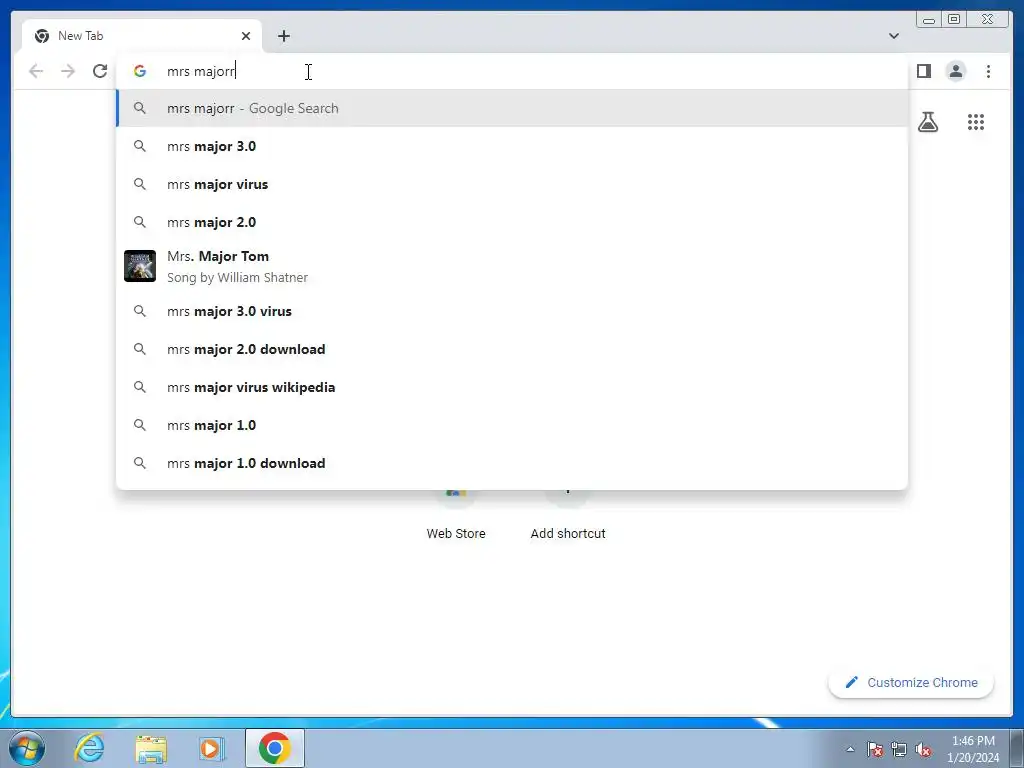The height and width of the screenshot is (768, 1024).
Task: Select the 'mrs major 2.0 download' suggestion
Action: pyautogui.click(x=512, y=349)
